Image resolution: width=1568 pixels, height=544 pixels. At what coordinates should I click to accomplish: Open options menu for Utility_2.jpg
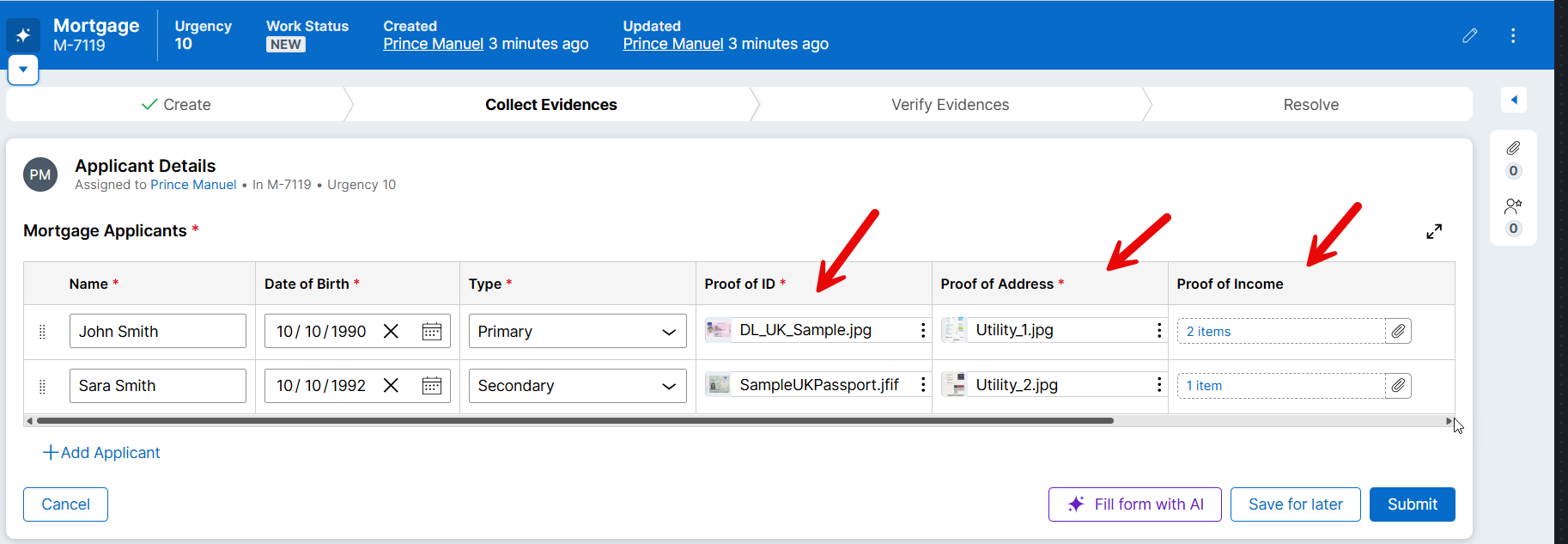[1158, 385]
